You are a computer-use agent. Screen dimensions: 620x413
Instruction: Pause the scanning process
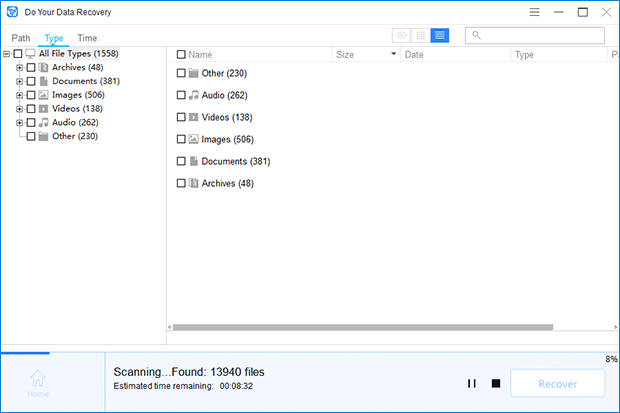(472, 383)
